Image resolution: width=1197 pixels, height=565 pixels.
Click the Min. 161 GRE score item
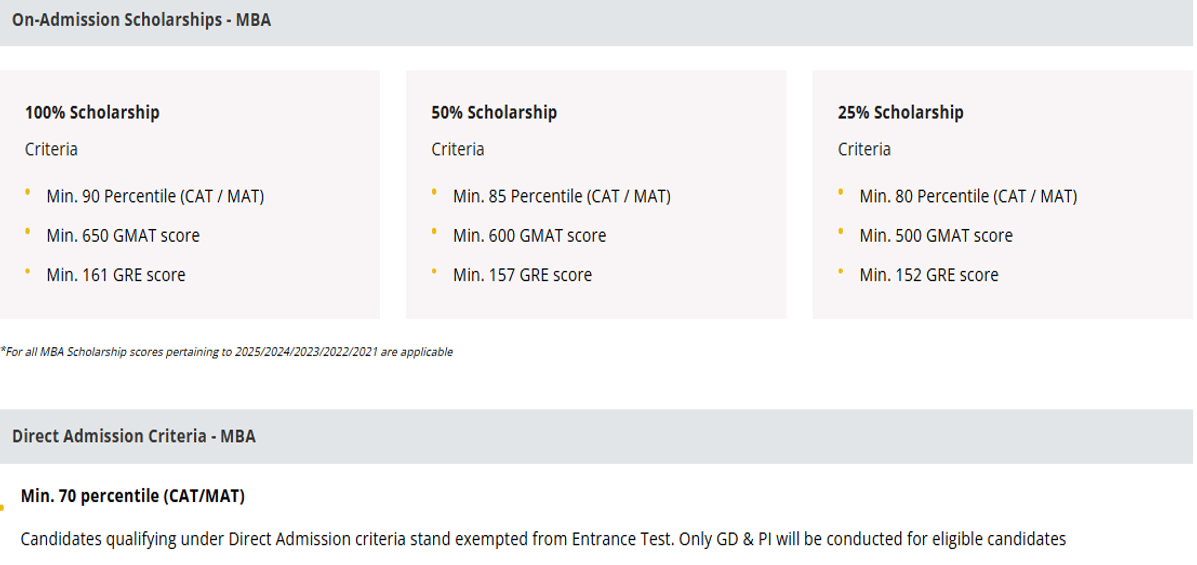(115, 275)
